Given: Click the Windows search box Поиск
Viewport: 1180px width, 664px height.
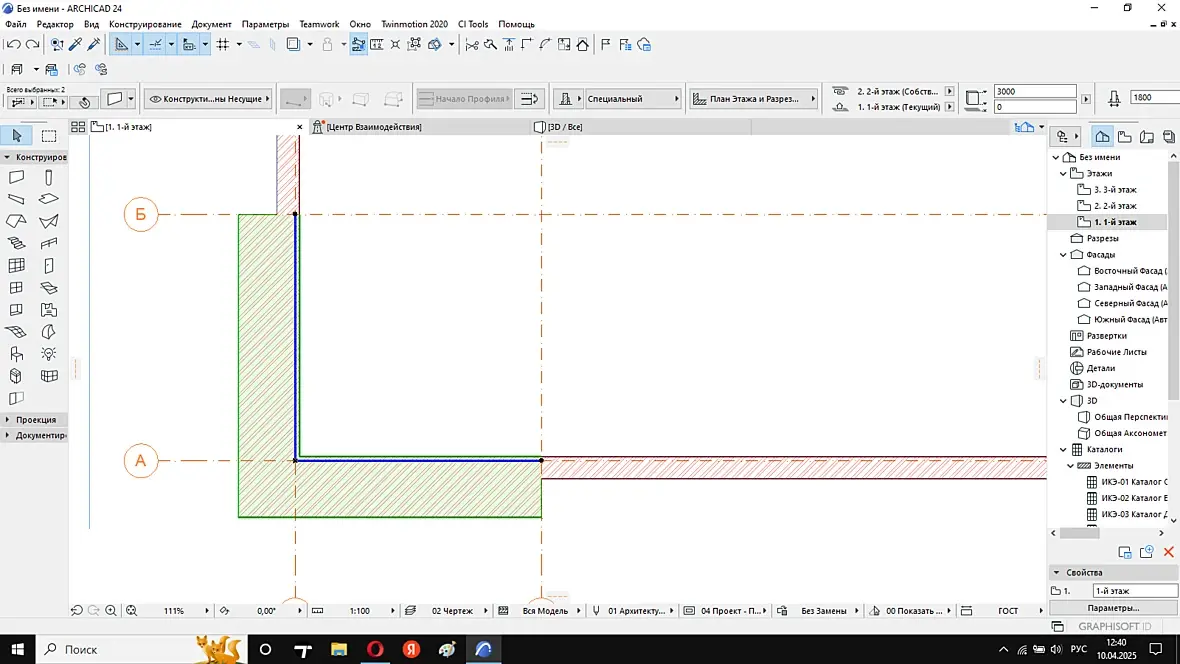Looking at the screenshot, I should [110, 649].
